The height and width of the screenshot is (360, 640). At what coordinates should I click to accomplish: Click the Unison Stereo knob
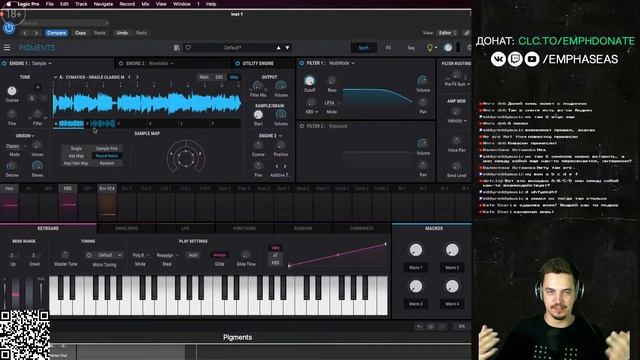tap(37, 166)
